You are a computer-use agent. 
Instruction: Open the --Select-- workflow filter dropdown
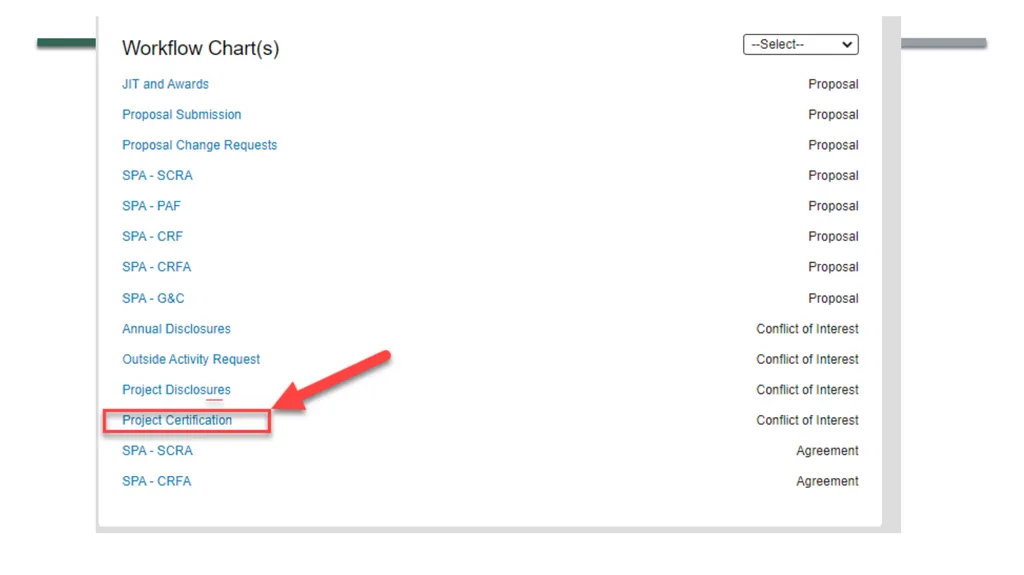point(801,44)
